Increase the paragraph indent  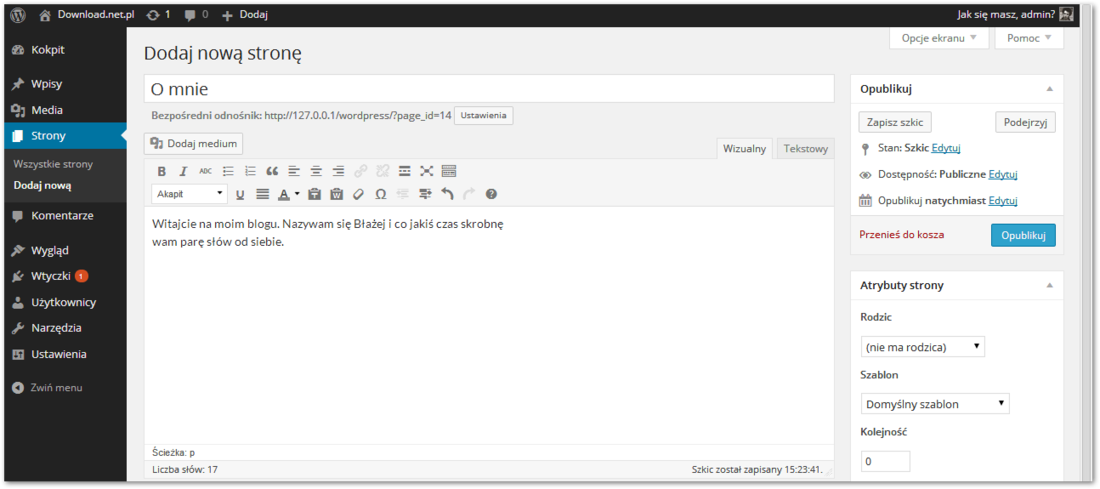tap(425, 194)
